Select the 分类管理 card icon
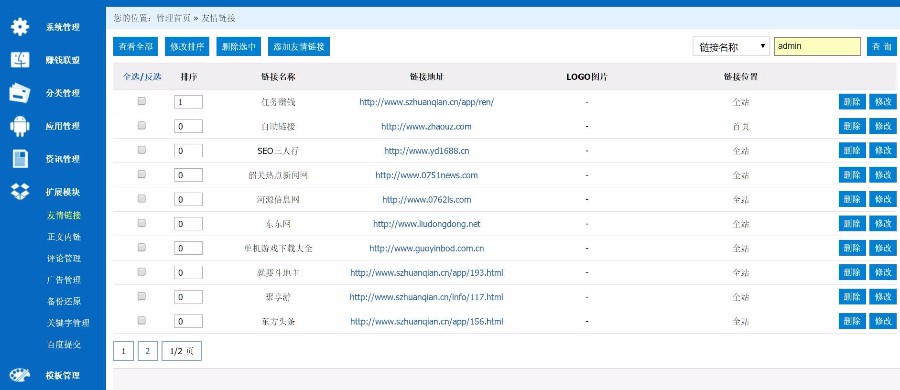Viewport: 900px width, 390px height. point(20,93)
